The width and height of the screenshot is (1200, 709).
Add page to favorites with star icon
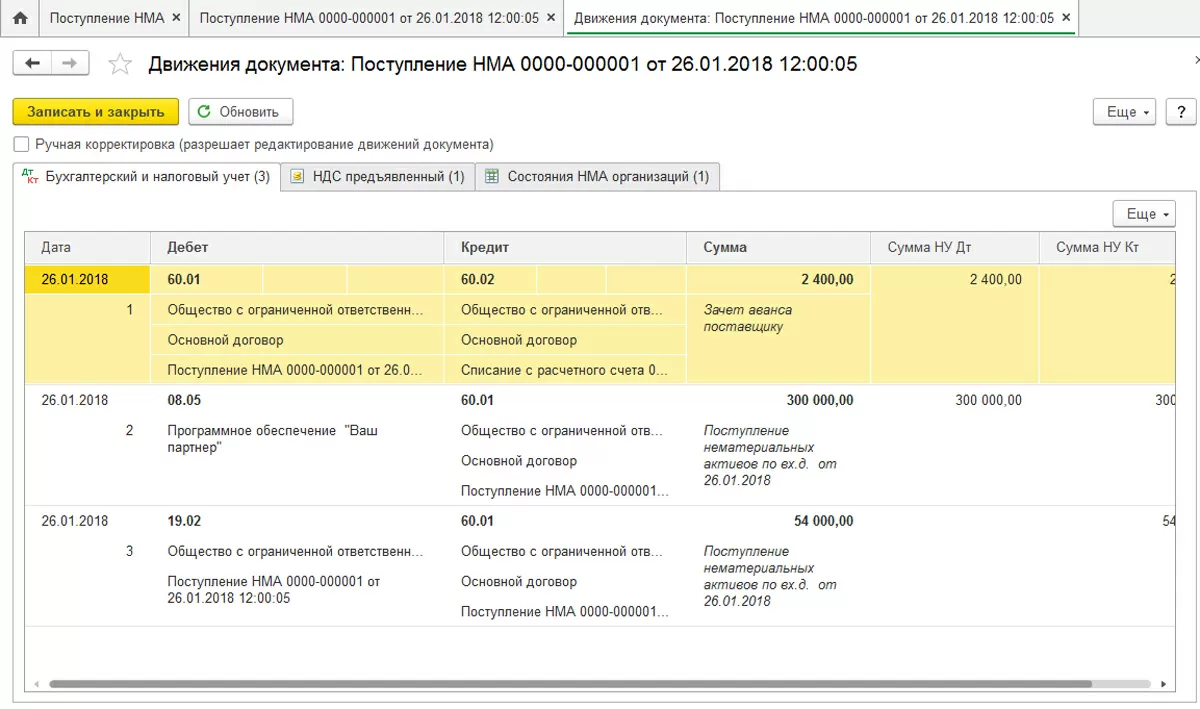pyautogui.click(x=120, y=64)
